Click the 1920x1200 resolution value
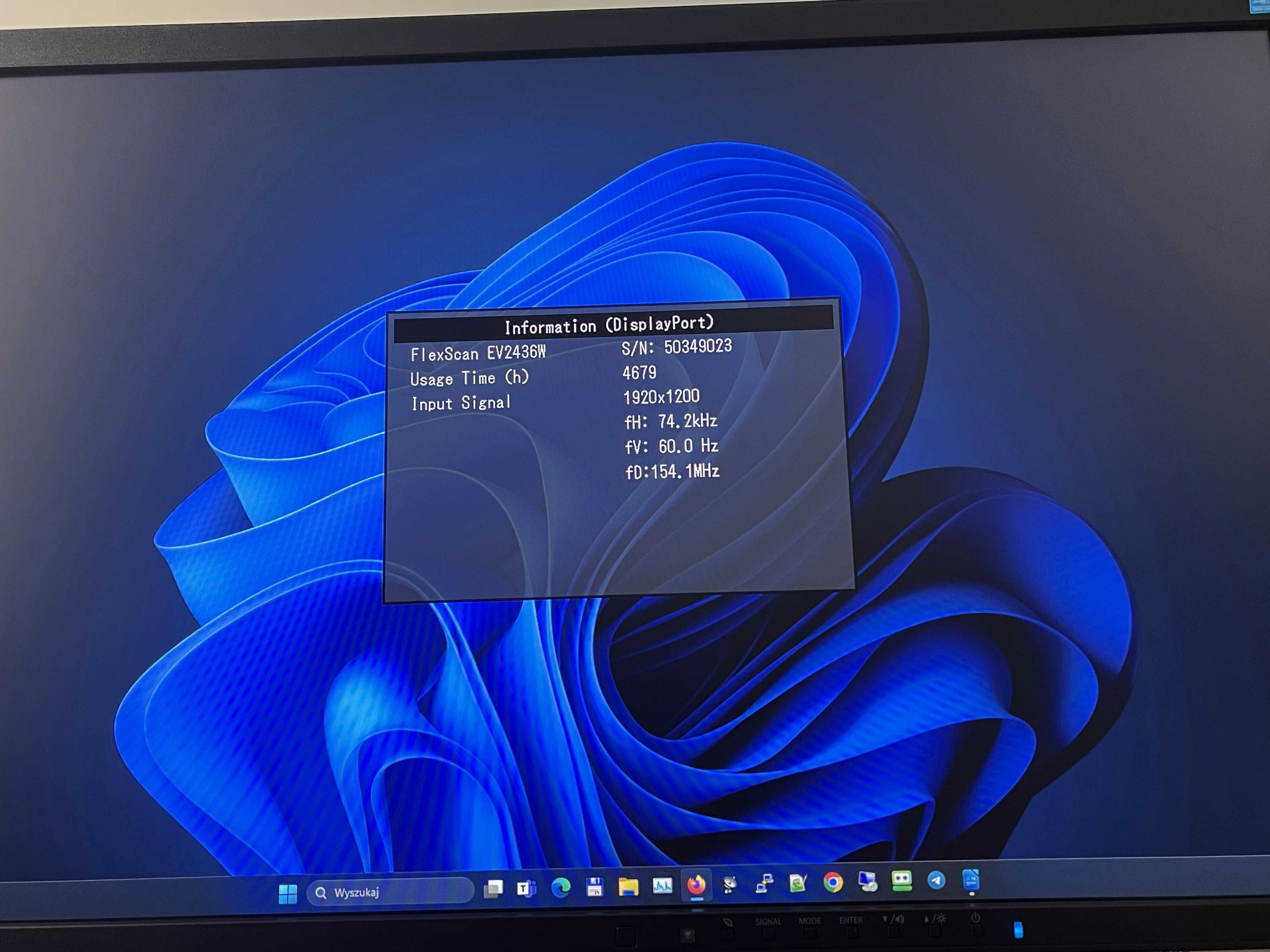Viewport: 1270px width, 952px height. pyautogui.click(x=661, y=397)
